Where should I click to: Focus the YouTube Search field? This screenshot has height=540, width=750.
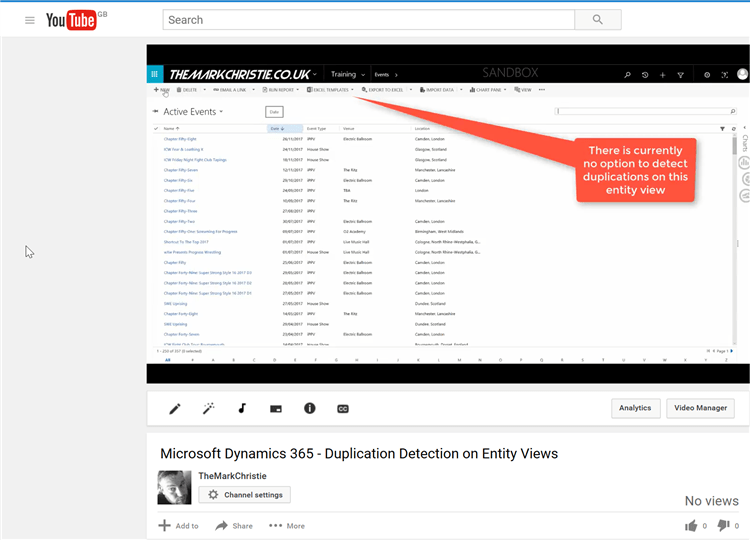pos(368,20)
